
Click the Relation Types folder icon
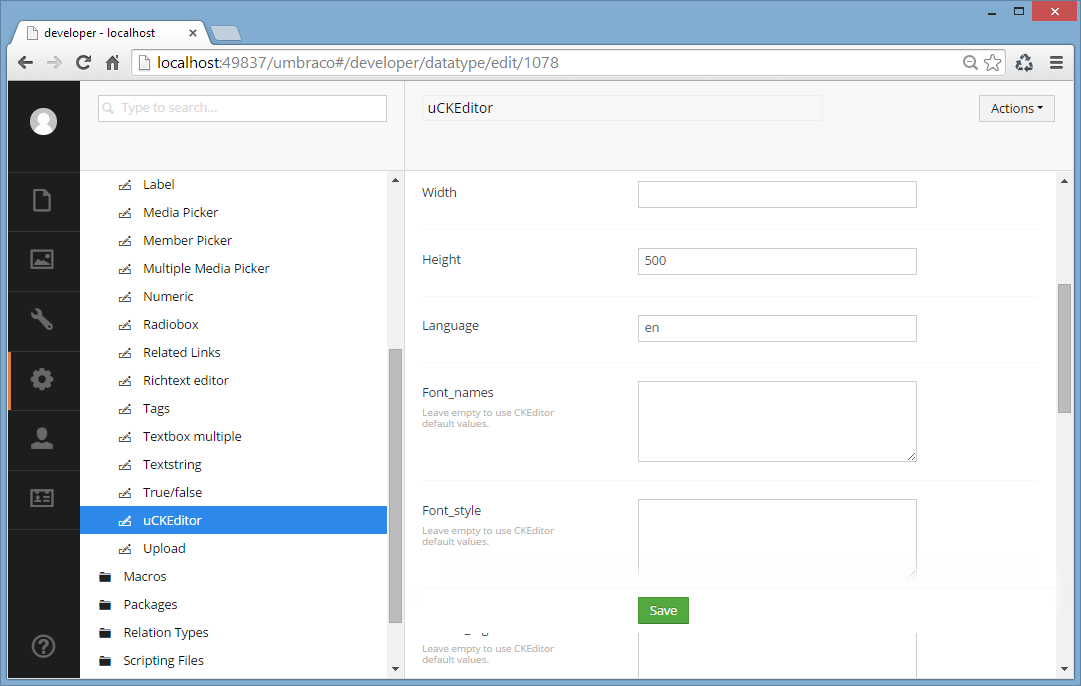(105, 633)
